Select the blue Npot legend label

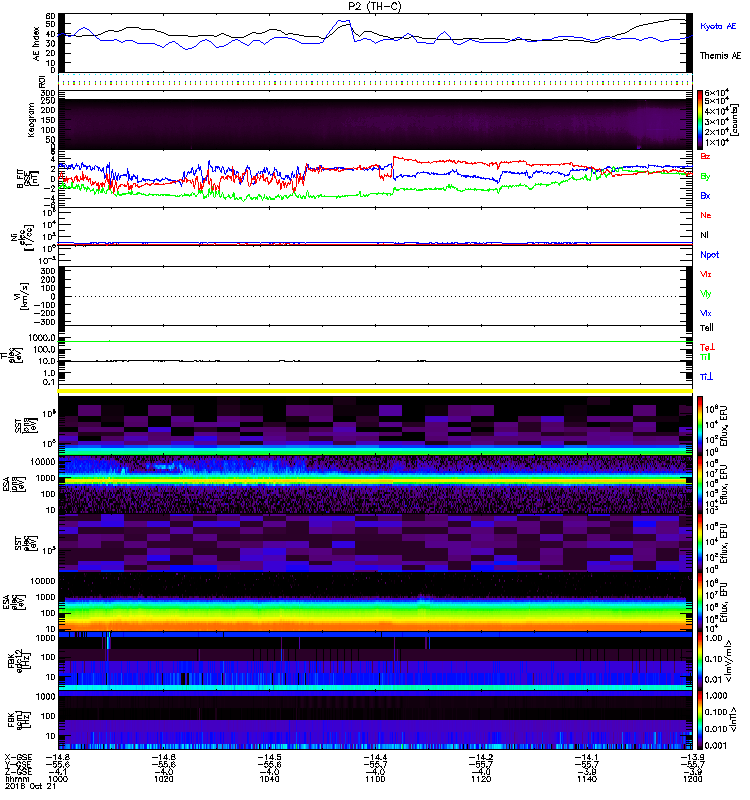(x=709, y=255)
